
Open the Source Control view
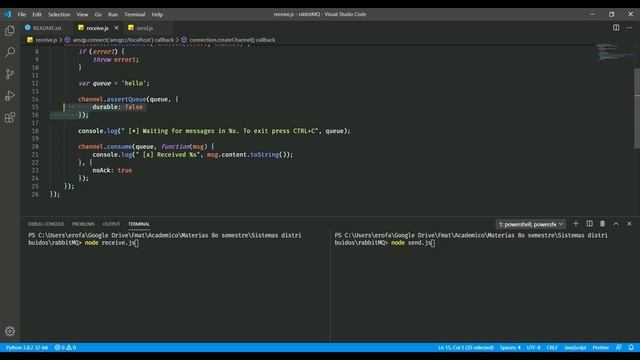10,74
